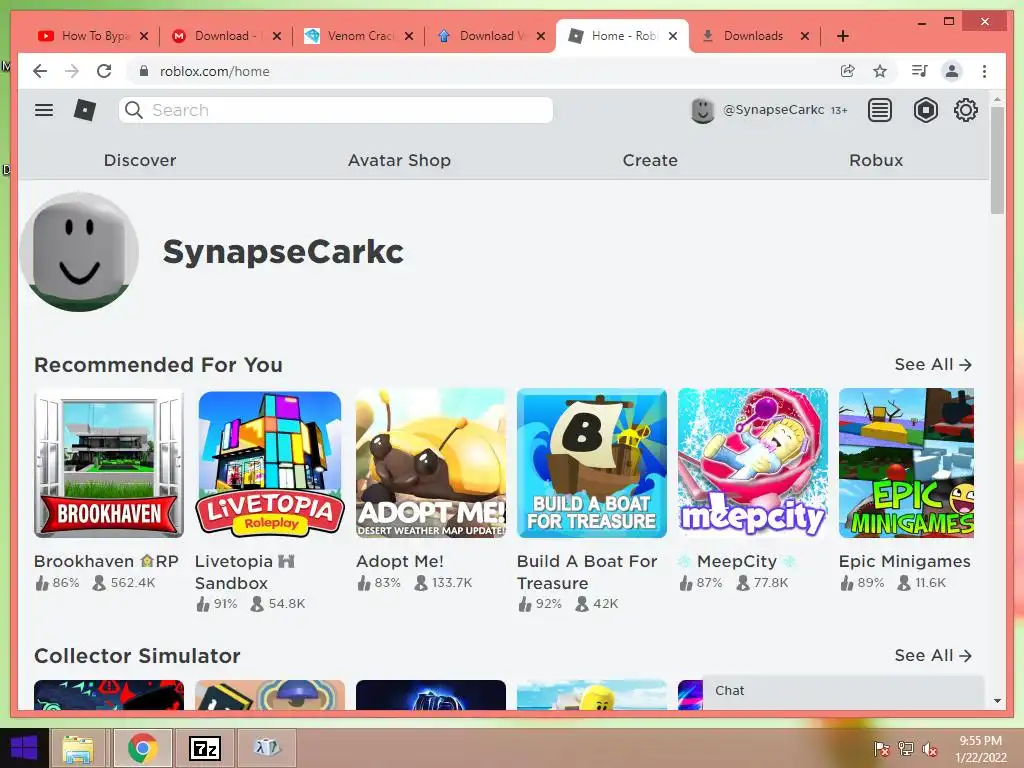Close the Home - Roblox tab

(x=673, y=37)
